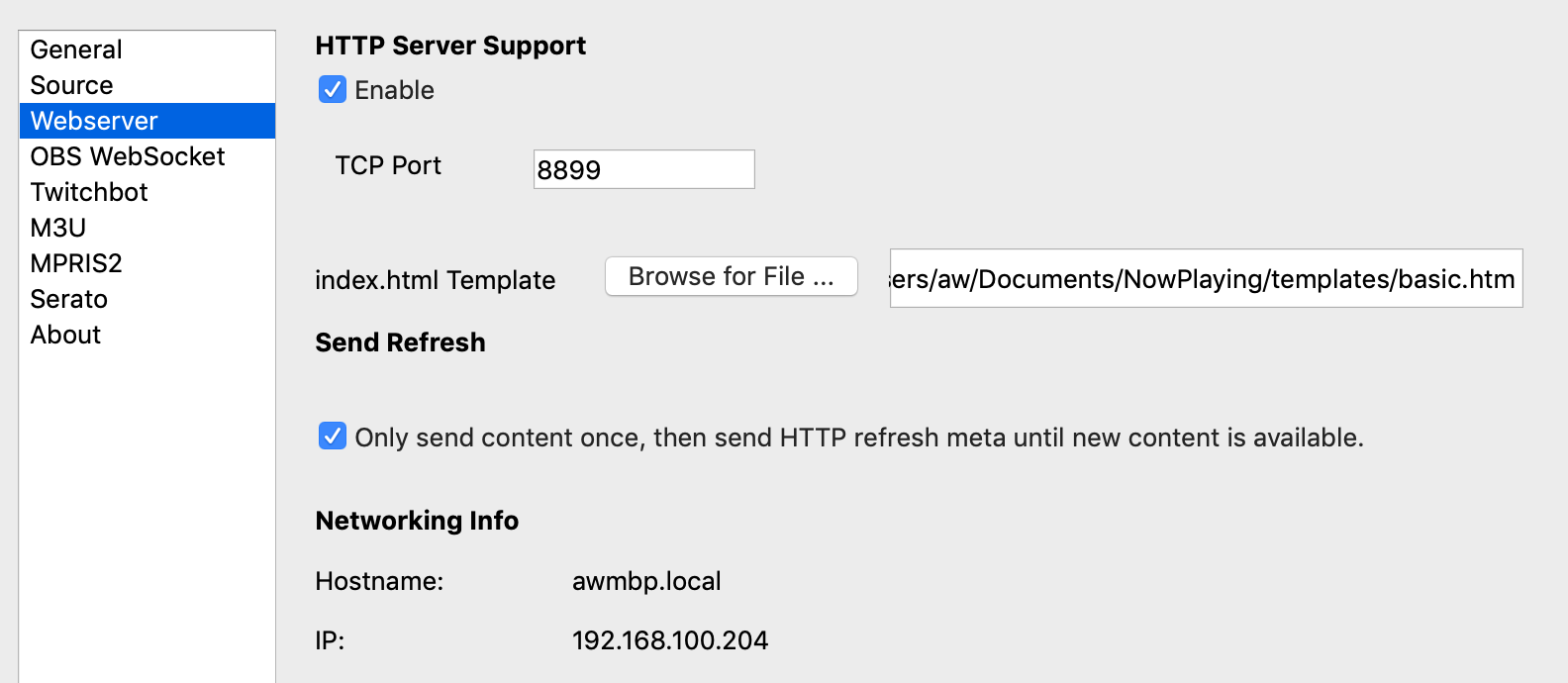Click the awmbp.local hostname value
The height and width of the screenshot is (683, 1568).
(x=646, y=581)
